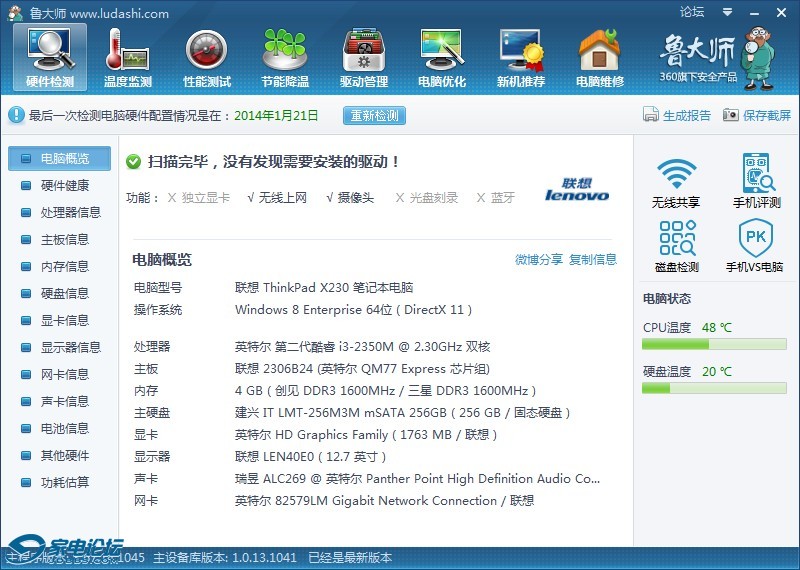The height and width of the screenshot is (570, 800).
Task: Click 主设备库版本 in the status bar
Action: coord(225,558)
